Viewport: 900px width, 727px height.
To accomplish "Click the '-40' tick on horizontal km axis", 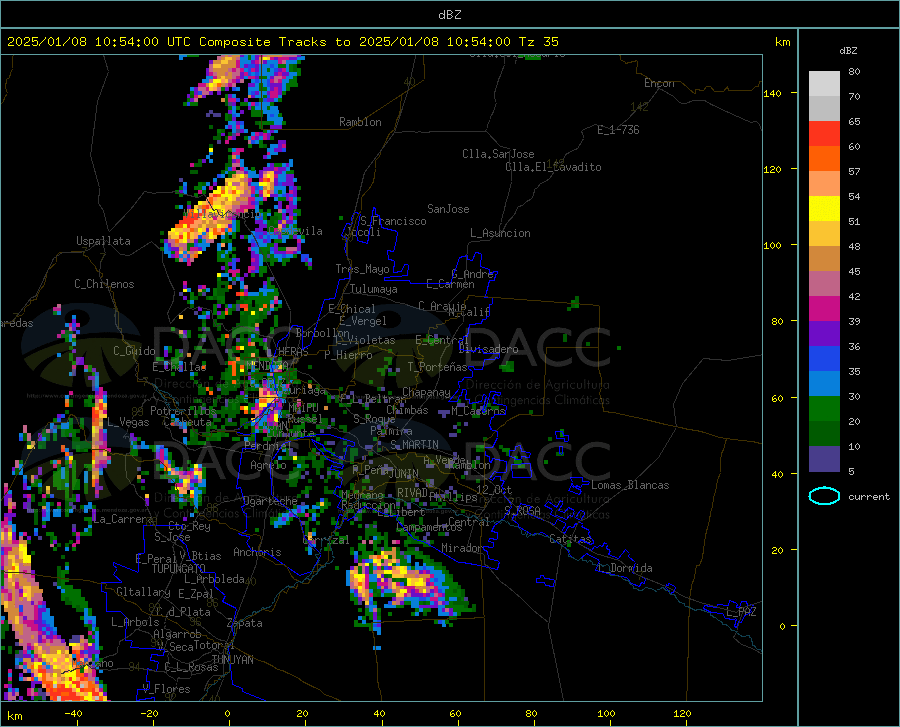I will (73, 713).
